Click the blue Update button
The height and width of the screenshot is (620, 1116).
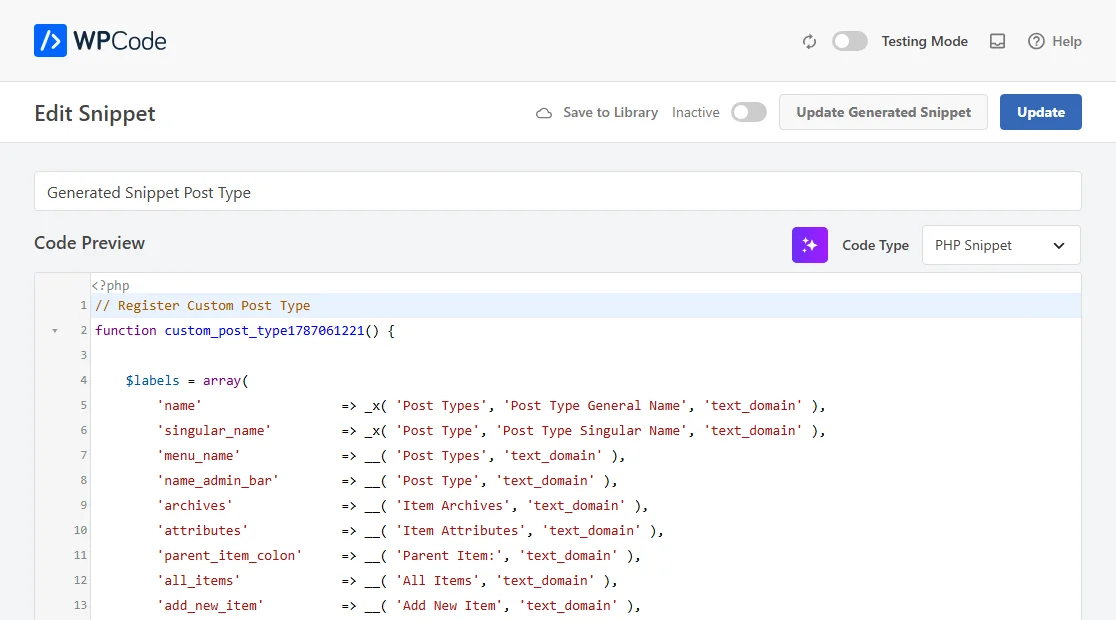pos(1041,112)
